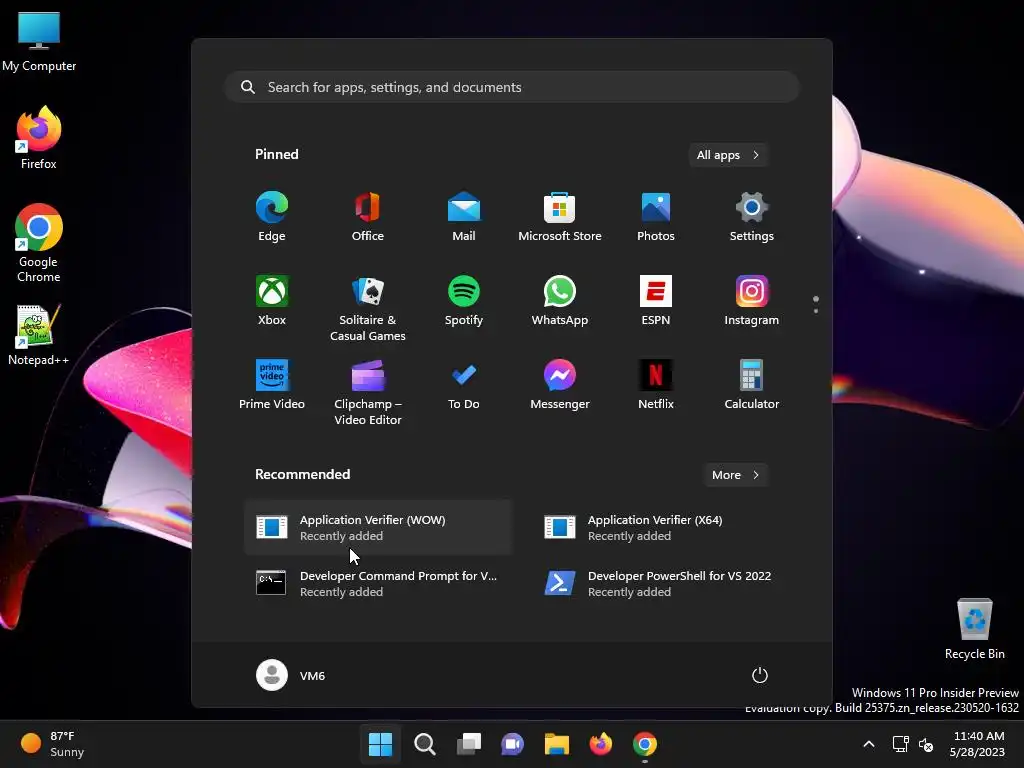Launch Prime Video

272,385
